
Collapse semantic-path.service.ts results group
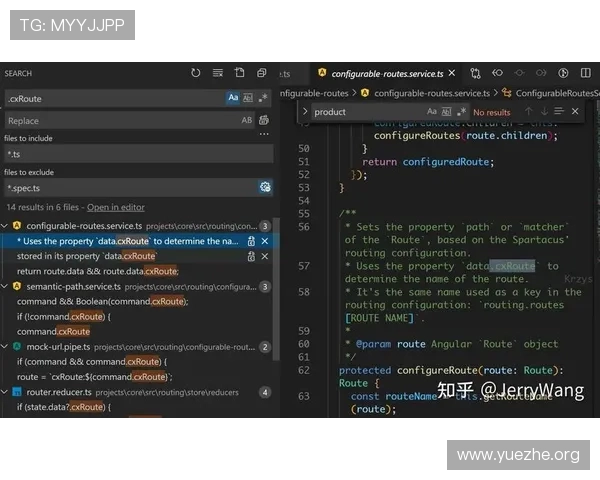[5, 286]
